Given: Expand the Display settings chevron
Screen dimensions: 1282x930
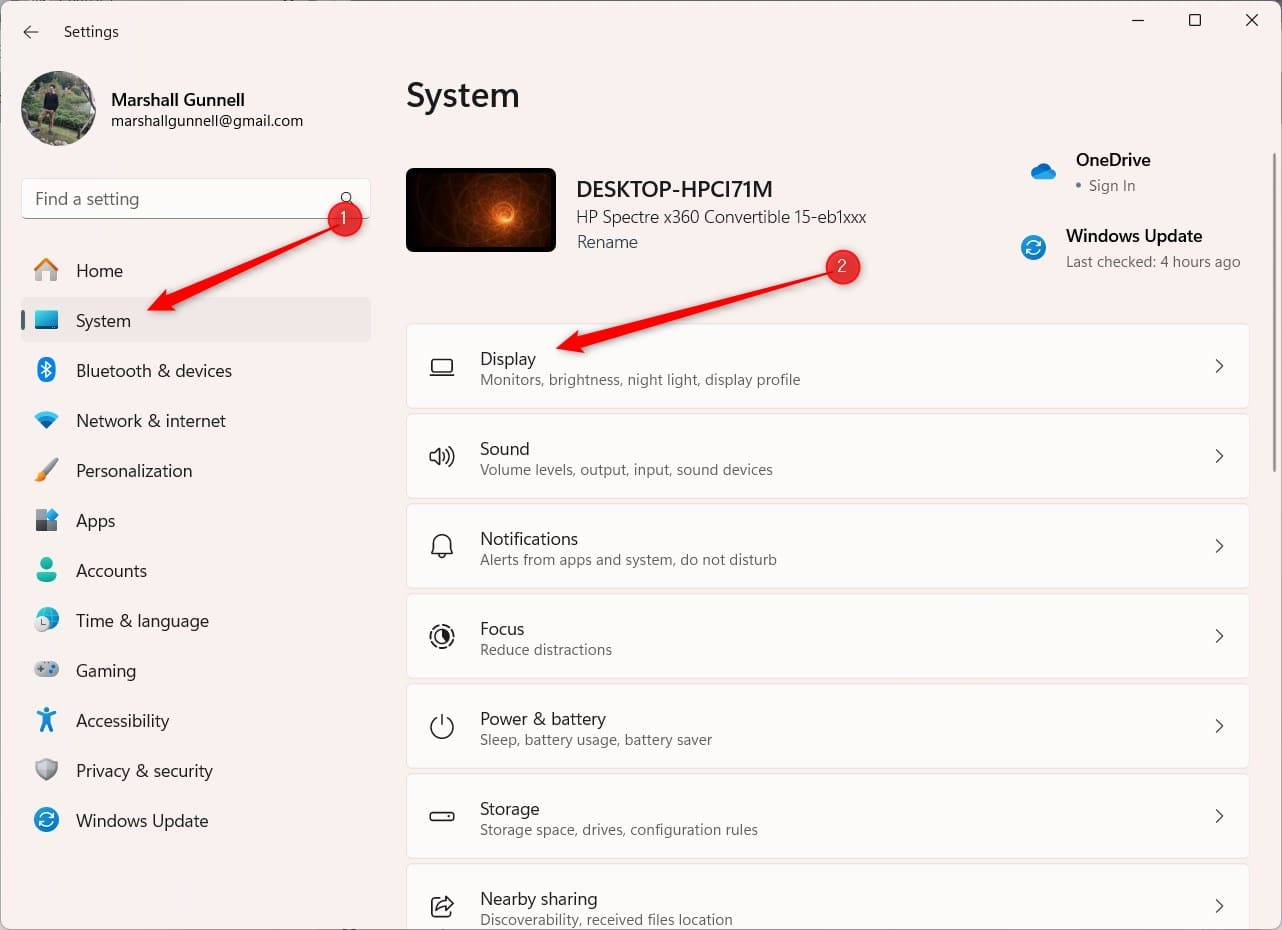Looking at the screenshot, I should [x=1219, y=366].
